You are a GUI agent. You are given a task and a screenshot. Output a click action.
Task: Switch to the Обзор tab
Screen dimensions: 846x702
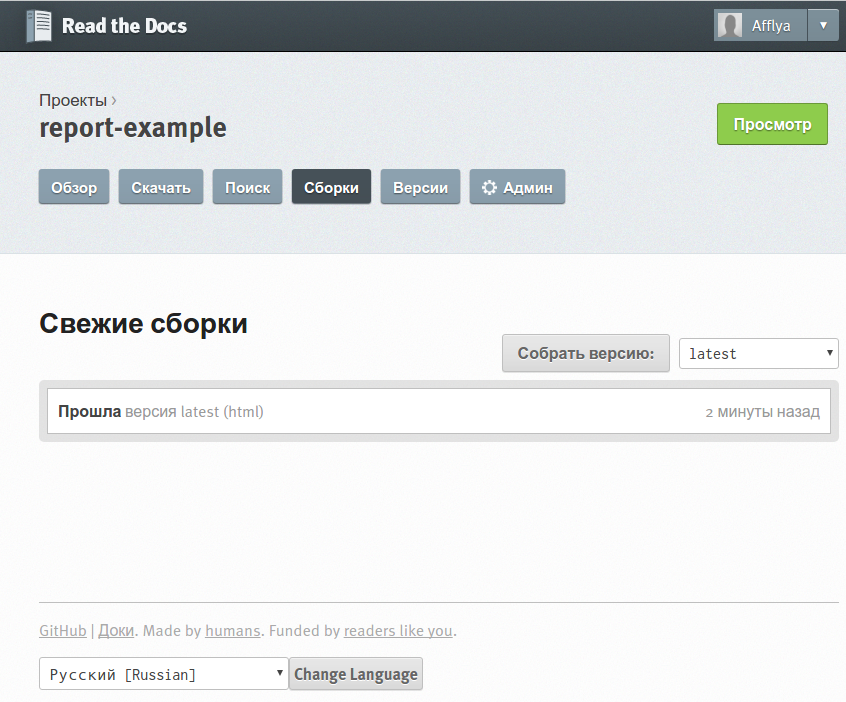[74, 187]
